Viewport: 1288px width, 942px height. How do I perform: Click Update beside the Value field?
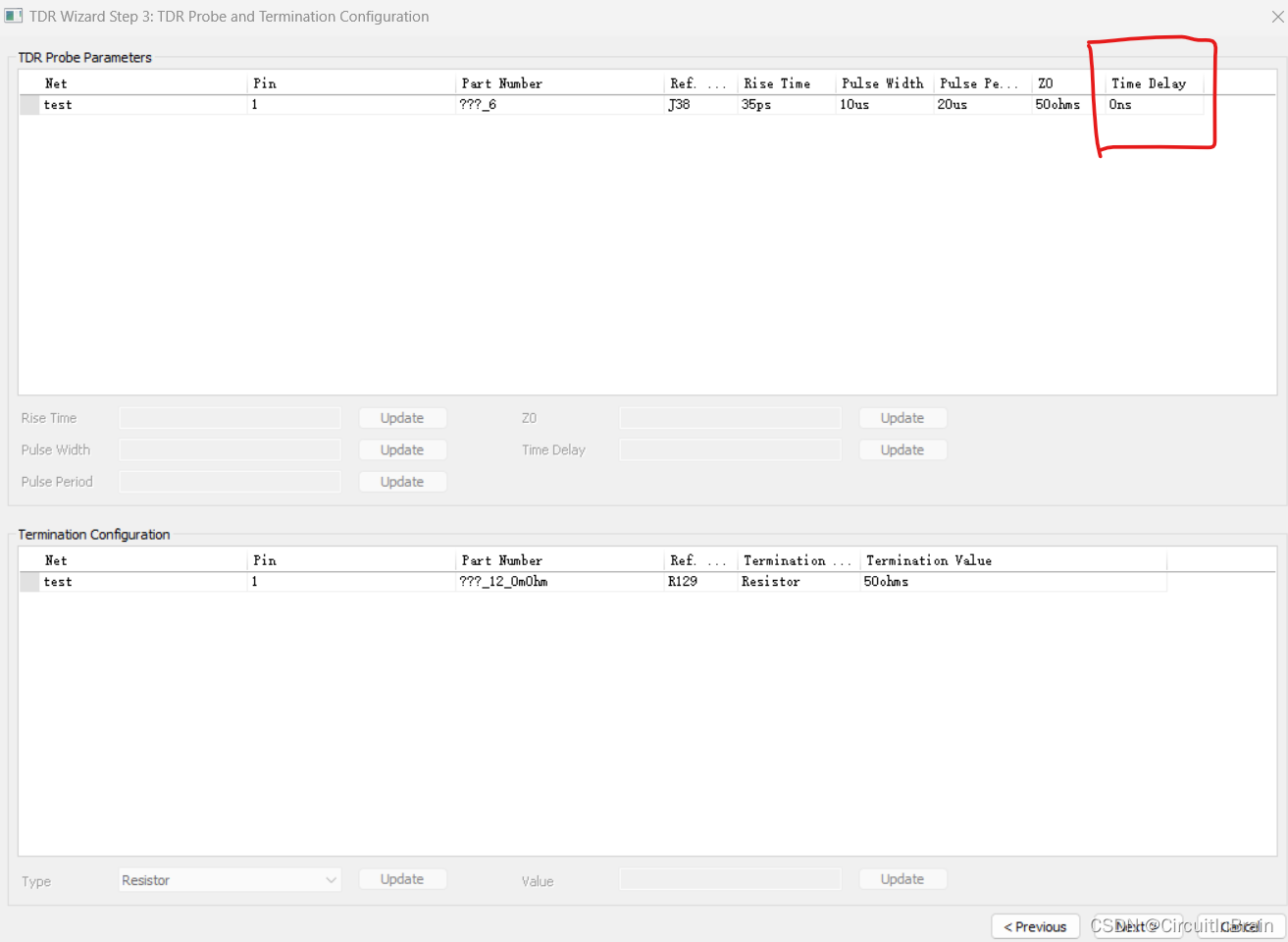[902, 879]
